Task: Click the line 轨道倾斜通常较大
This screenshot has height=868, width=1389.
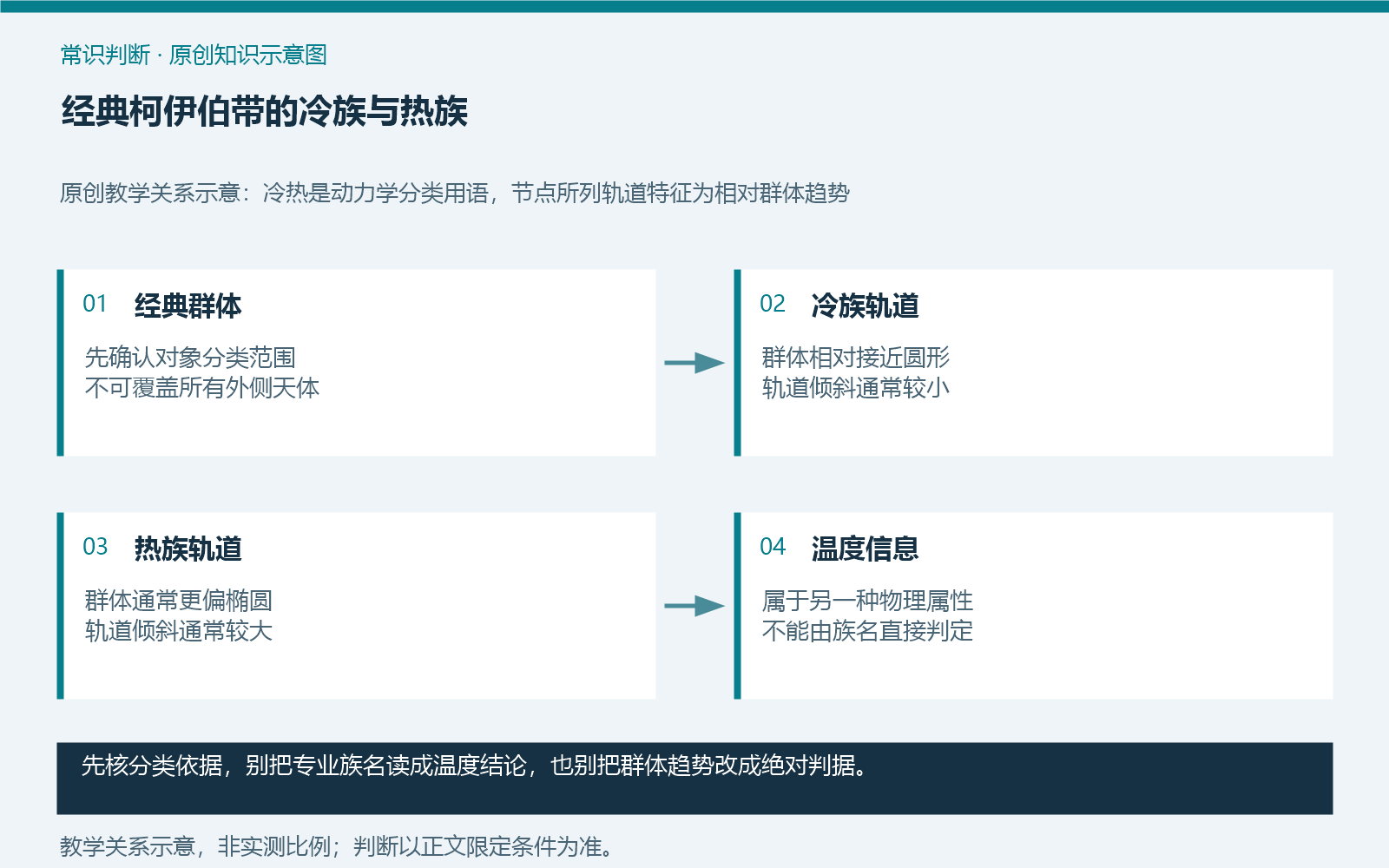Action: tap(179, 630)
